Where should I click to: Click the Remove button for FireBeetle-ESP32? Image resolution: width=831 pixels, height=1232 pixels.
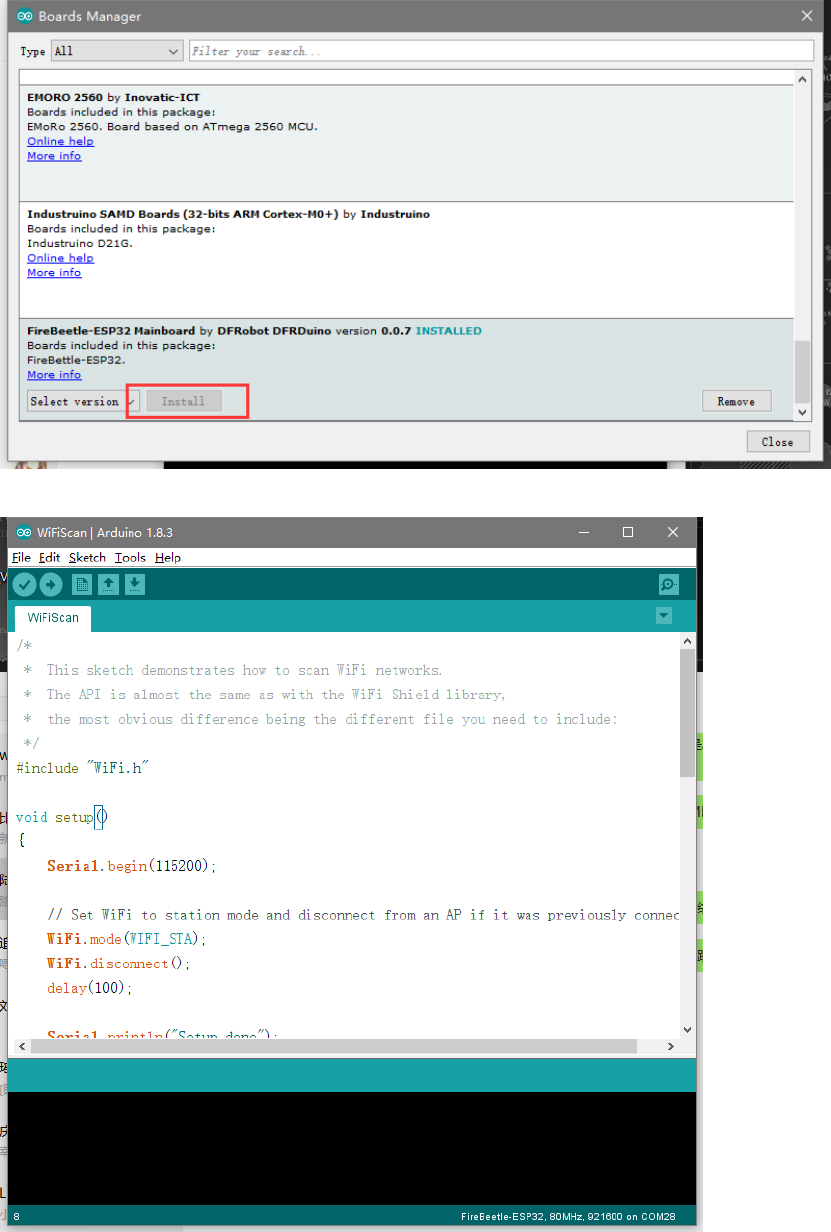736,401
